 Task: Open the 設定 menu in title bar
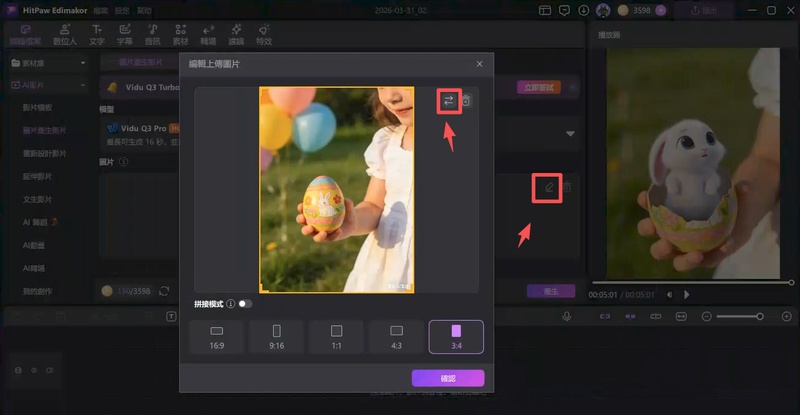point(122,10)
